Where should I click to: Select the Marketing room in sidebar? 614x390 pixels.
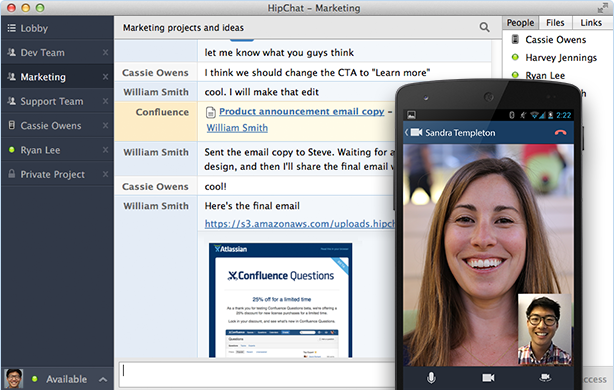click(57, 77)
